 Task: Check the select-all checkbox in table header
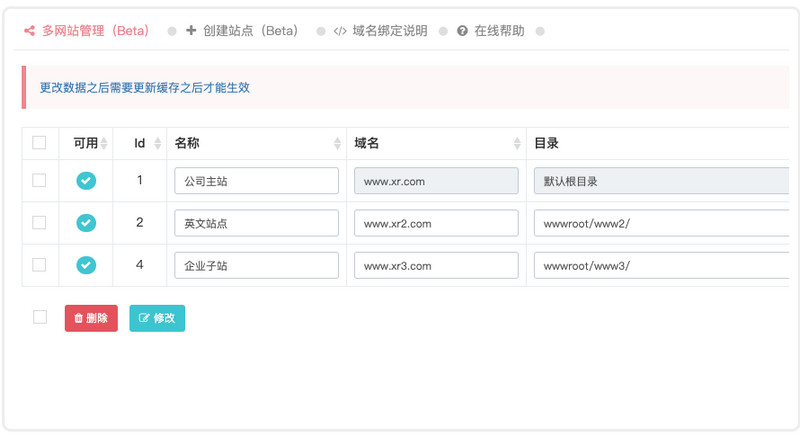pos(39,143)
